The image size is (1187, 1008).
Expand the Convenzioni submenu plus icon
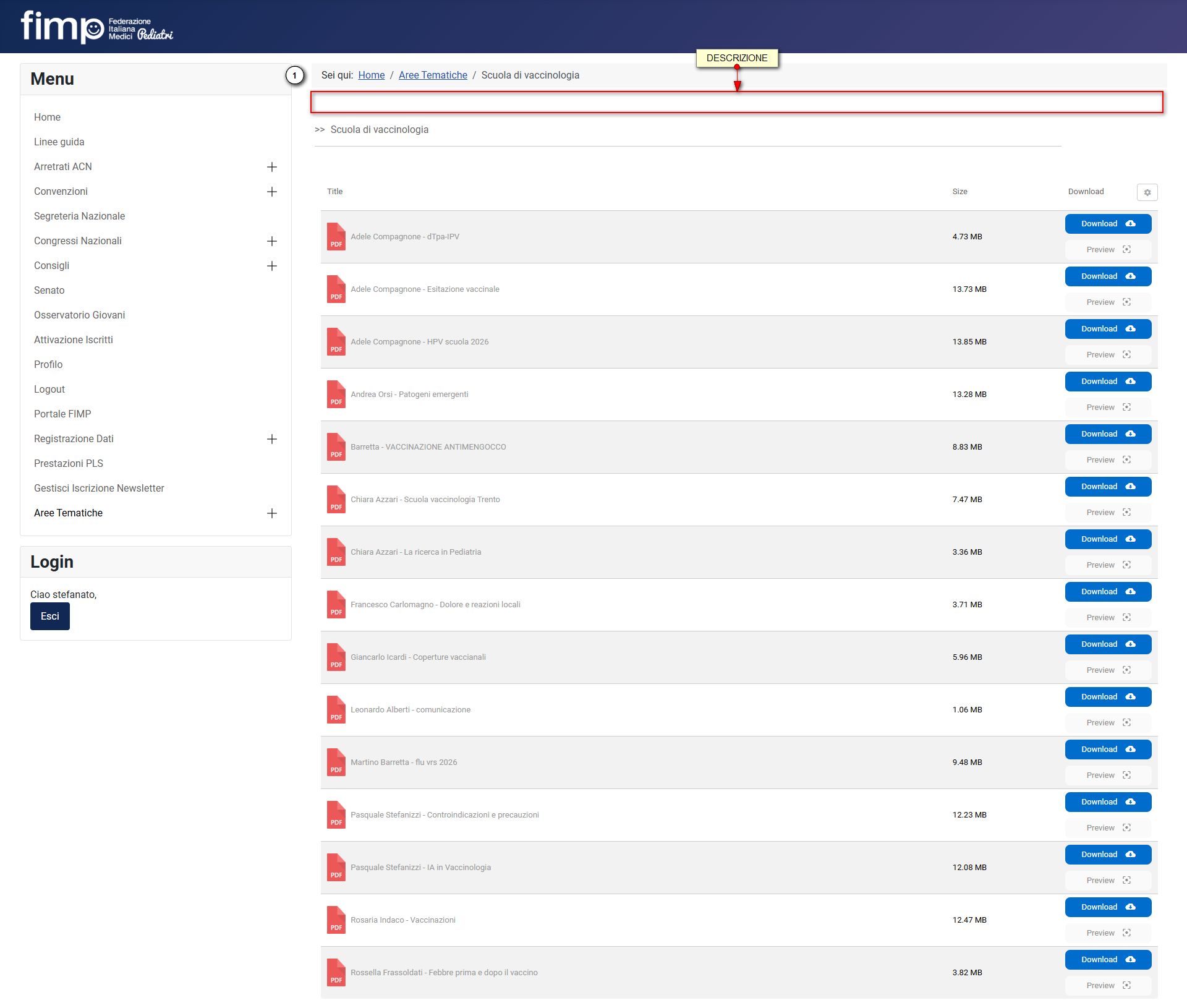click(x=271, y=192)
